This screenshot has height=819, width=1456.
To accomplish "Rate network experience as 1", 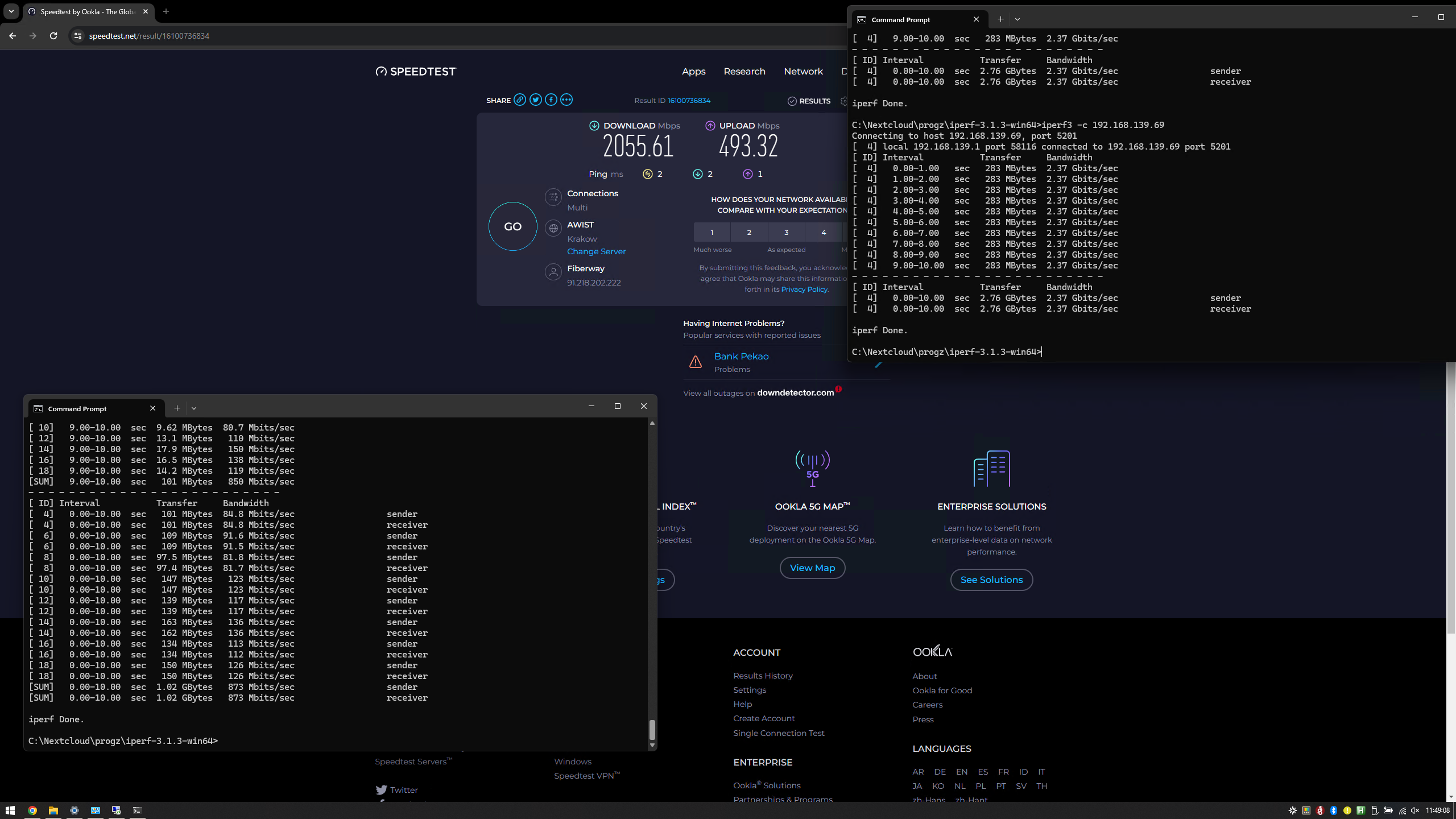I will (712, 232).
